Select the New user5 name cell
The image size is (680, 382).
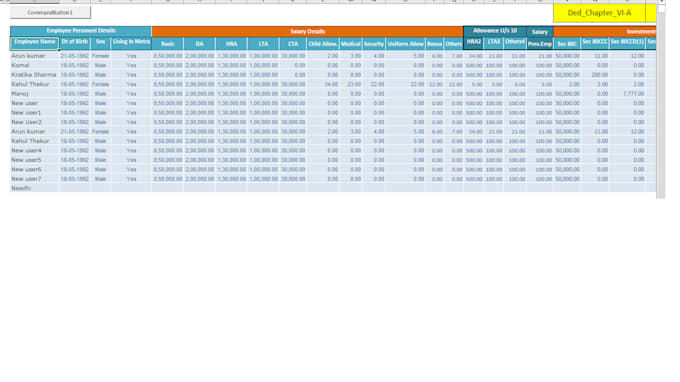34,160
